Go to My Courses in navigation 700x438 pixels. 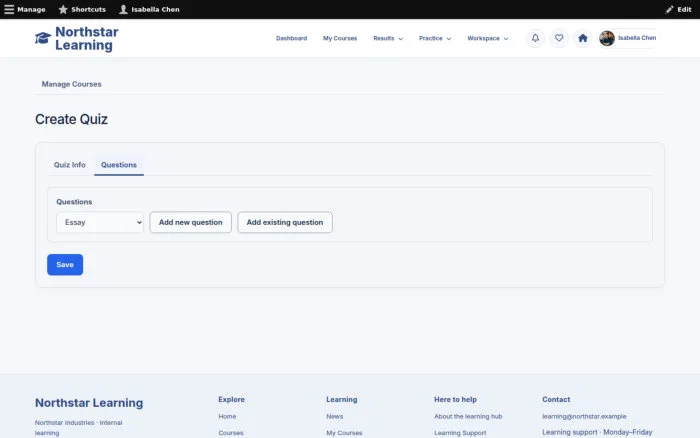click(x=340, y=38)
